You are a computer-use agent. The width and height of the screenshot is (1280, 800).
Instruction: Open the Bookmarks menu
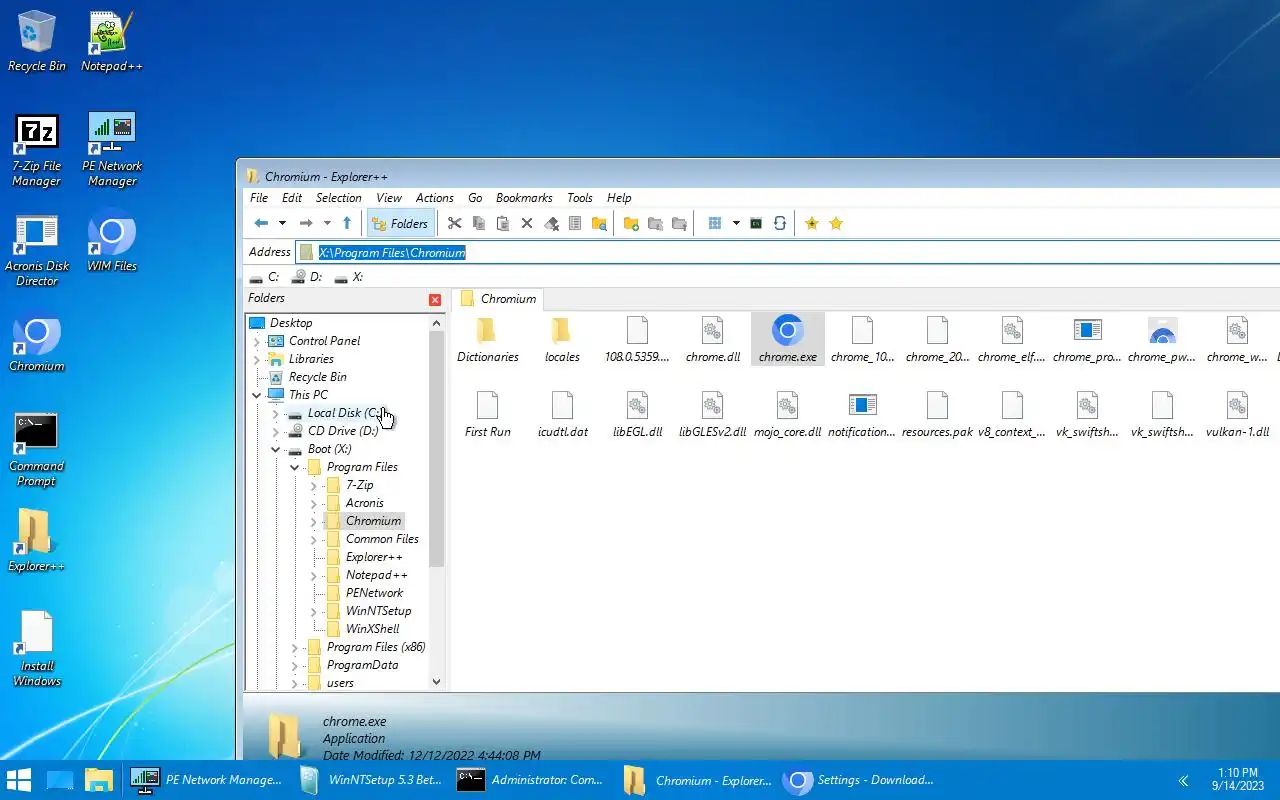pyautogui.click(x=524, y=198)
